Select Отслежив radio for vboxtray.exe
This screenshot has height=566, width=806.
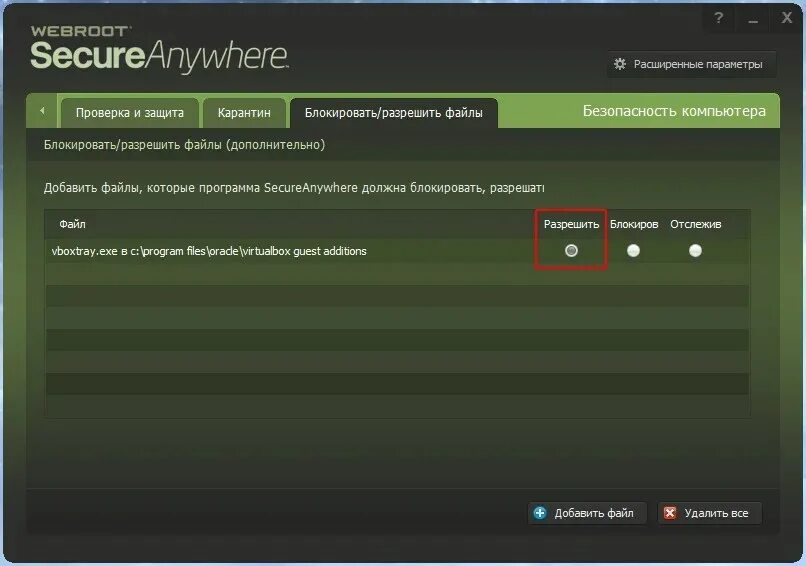click(x=695, y=250)
